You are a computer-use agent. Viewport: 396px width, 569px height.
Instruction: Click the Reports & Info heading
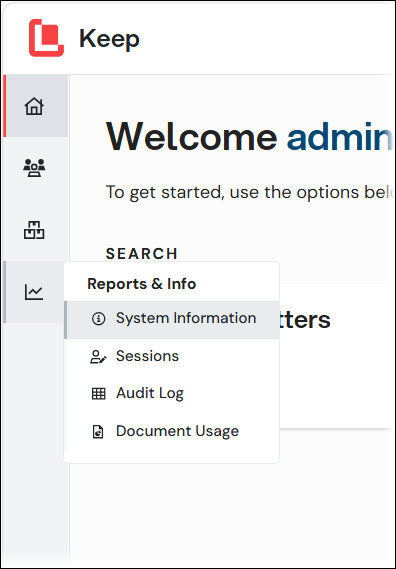[142, 284]
